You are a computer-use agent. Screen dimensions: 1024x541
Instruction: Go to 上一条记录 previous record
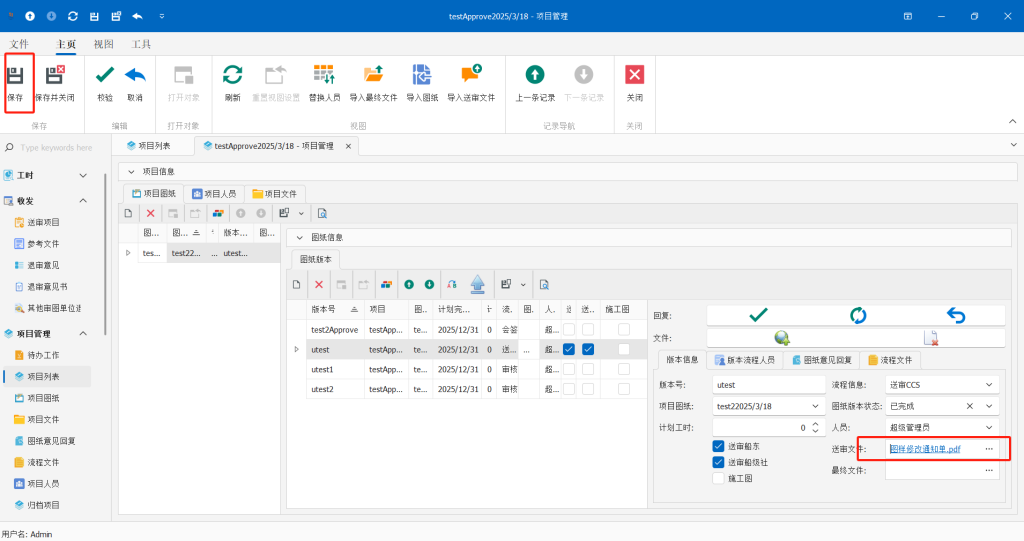click(x=535, y=80)
